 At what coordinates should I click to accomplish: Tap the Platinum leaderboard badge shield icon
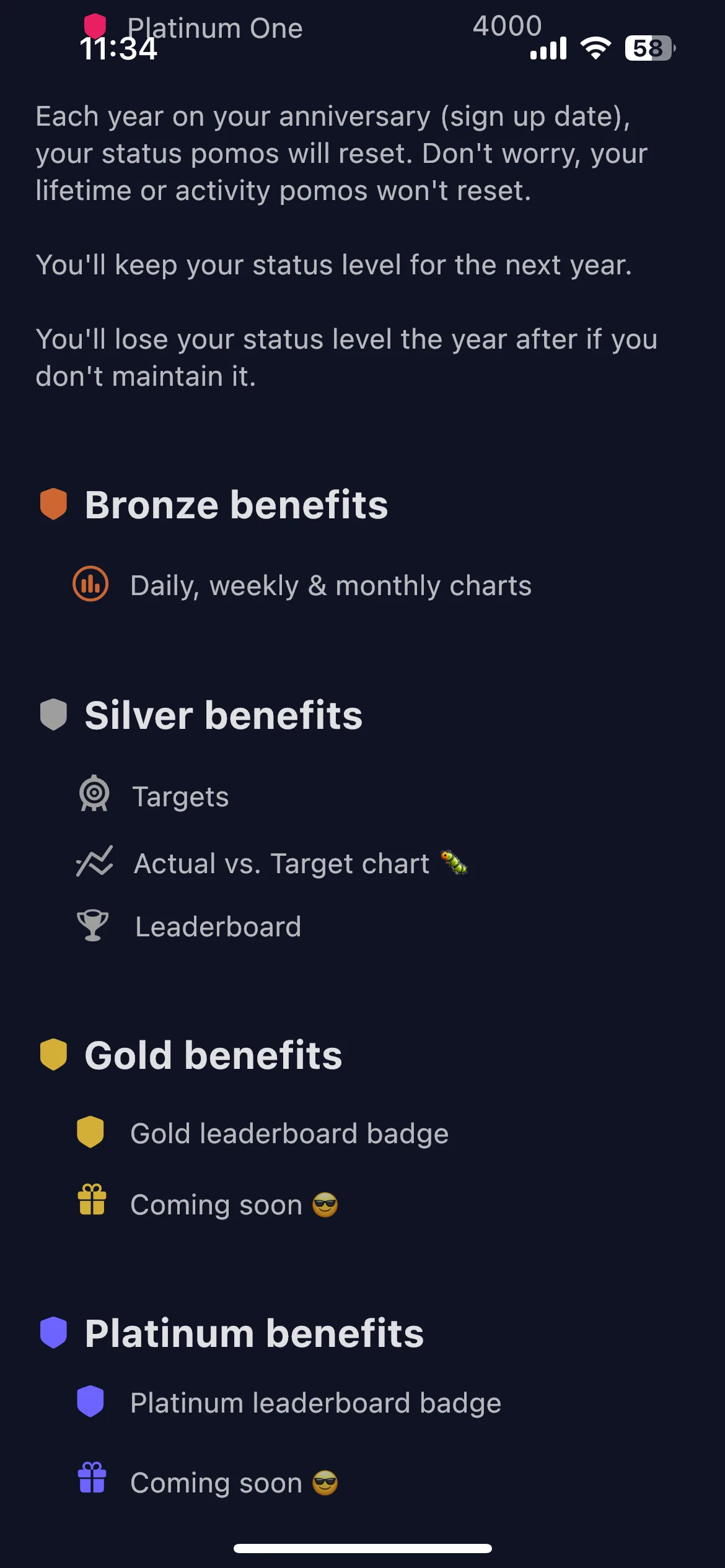(90, 1401)
